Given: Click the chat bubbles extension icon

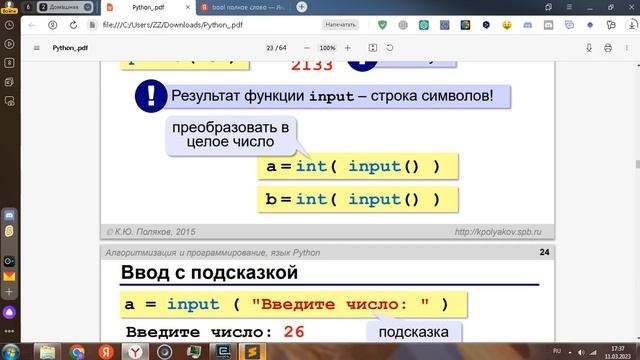Looking at the screenshot, I should pos(569,25).
